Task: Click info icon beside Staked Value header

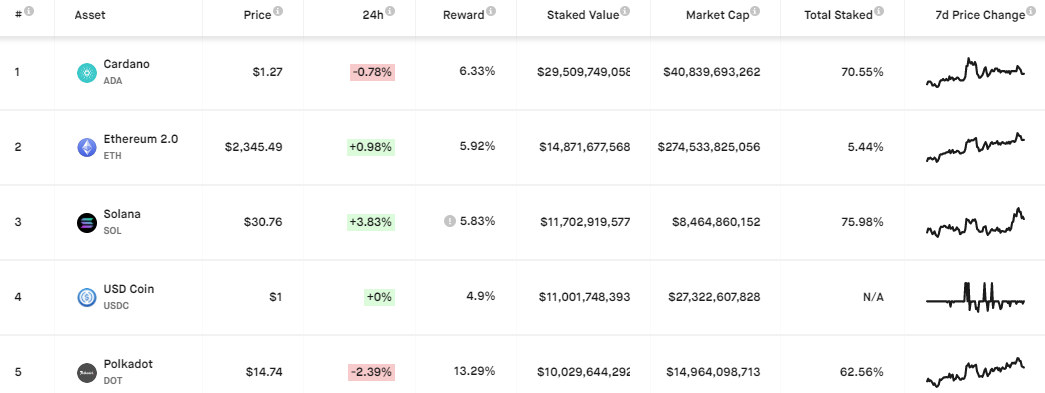Action: click(625, 11)
